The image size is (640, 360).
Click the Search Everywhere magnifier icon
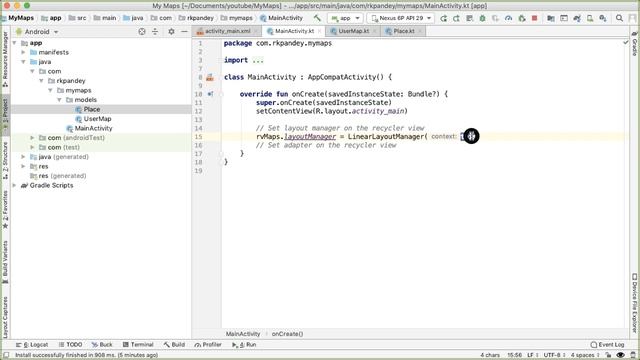coord(619,18)
